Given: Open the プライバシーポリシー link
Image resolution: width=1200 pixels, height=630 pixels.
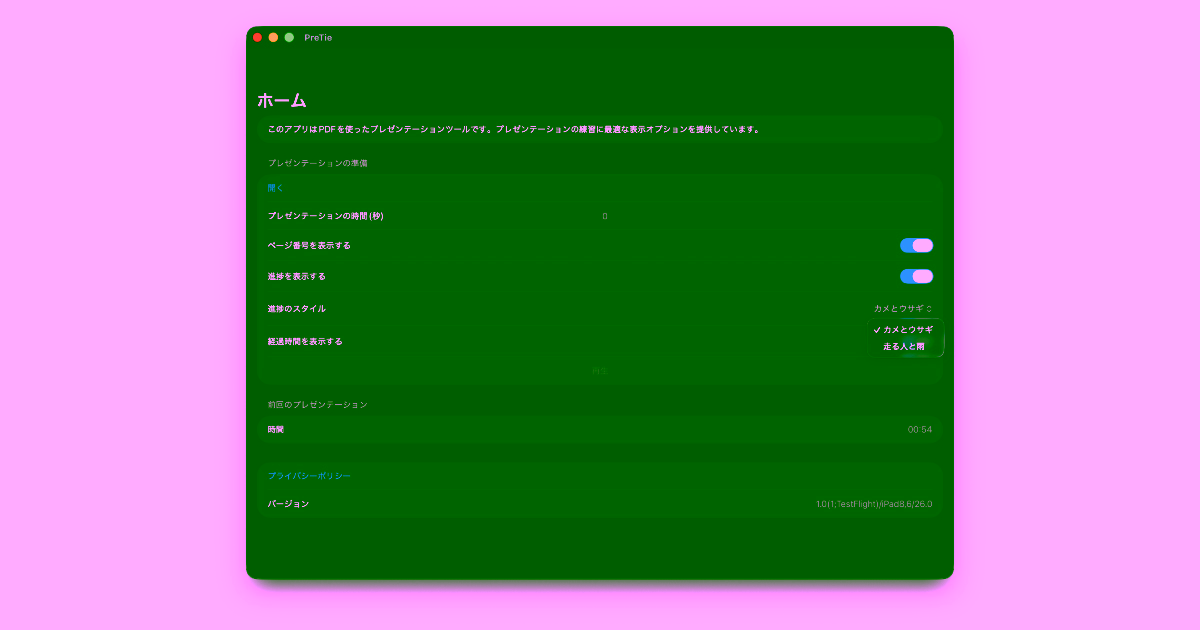Looking at the screenshot, I should (309, 476).
